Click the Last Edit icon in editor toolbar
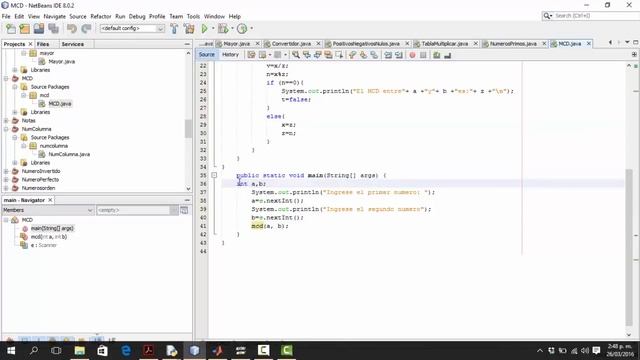The height and width of the screenshot is (360, 640). (251, 55)
